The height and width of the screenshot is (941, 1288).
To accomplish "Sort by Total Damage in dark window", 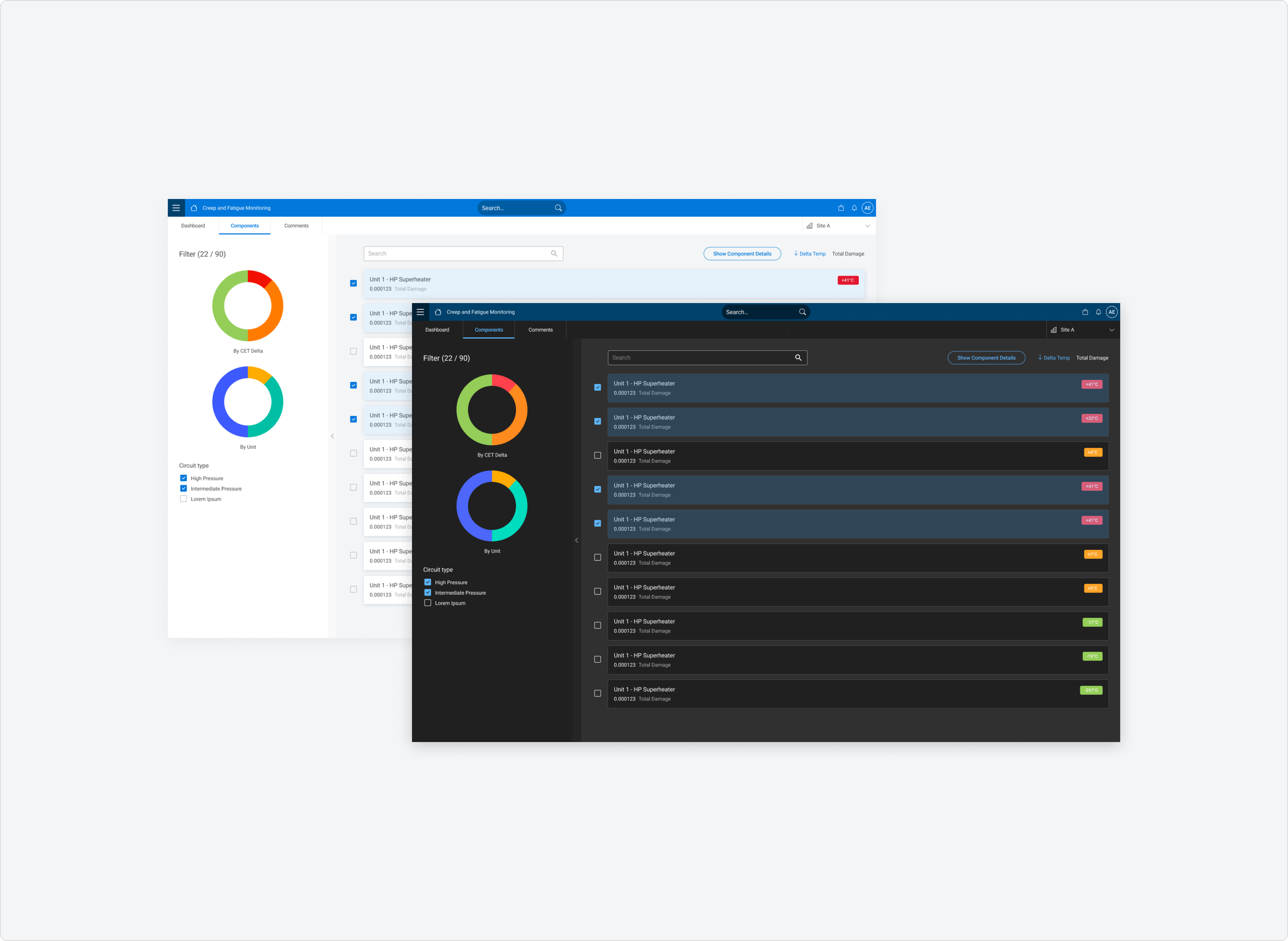I will [1092, 358].
